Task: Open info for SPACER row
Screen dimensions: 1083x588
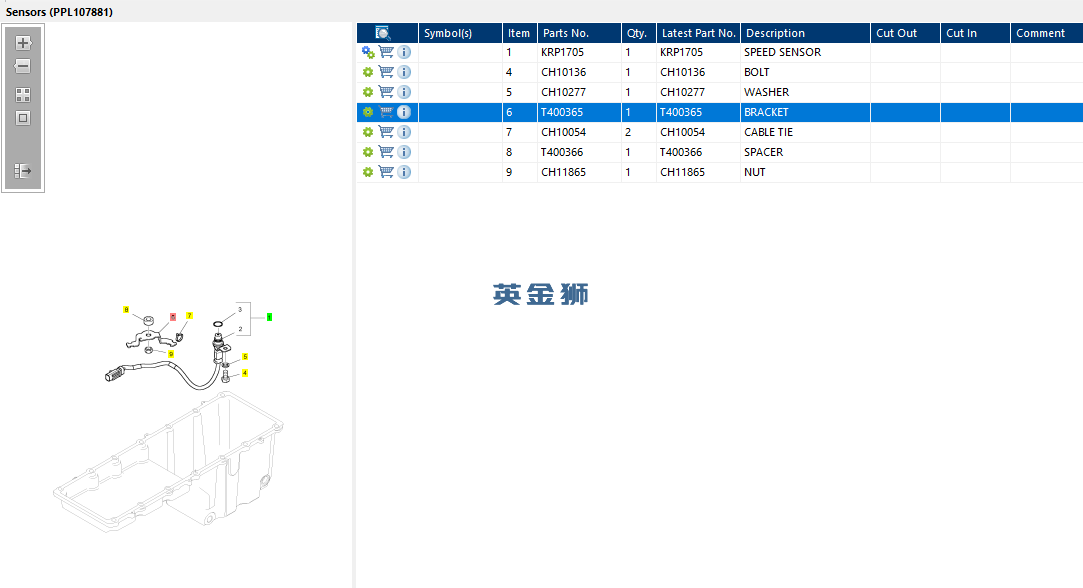Action: tap(404, 152)
